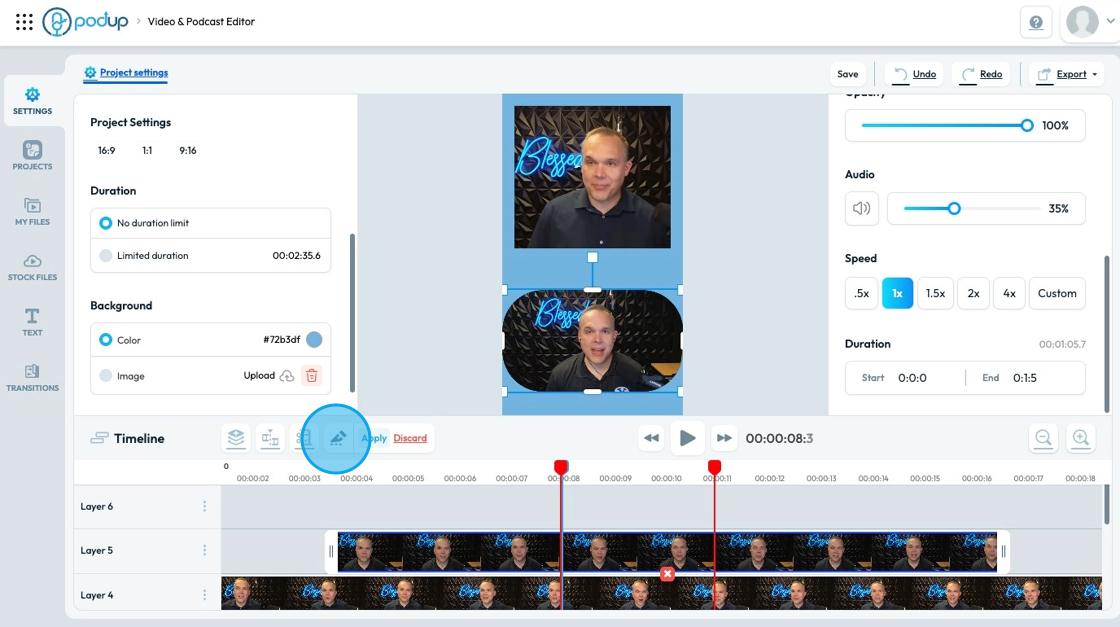Viewport: 1120px width, 627px height.
Task: Select the 1:1 aspect ratio
Action: (x=147, y=151)
